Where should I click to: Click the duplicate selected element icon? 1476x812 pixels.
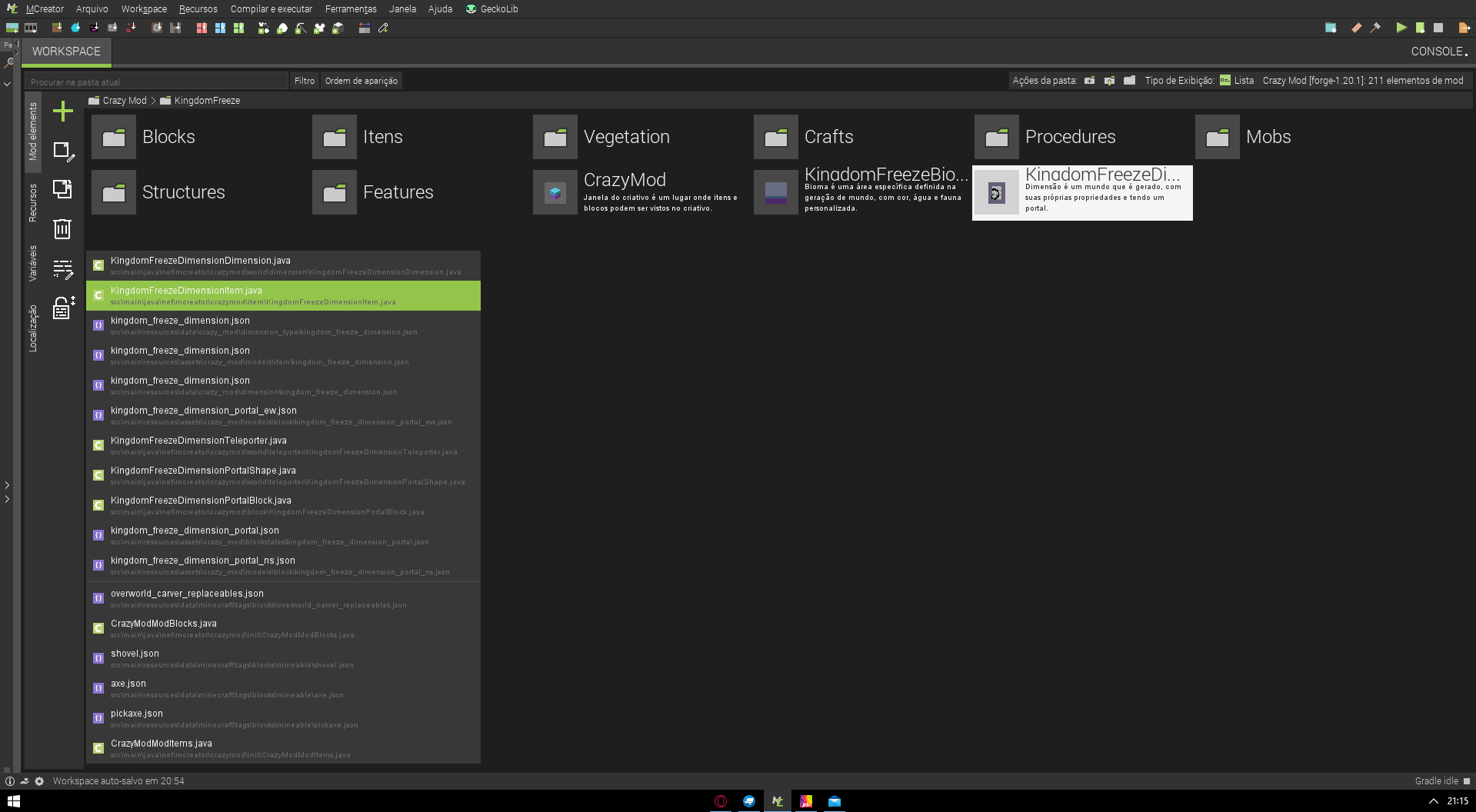63,189
